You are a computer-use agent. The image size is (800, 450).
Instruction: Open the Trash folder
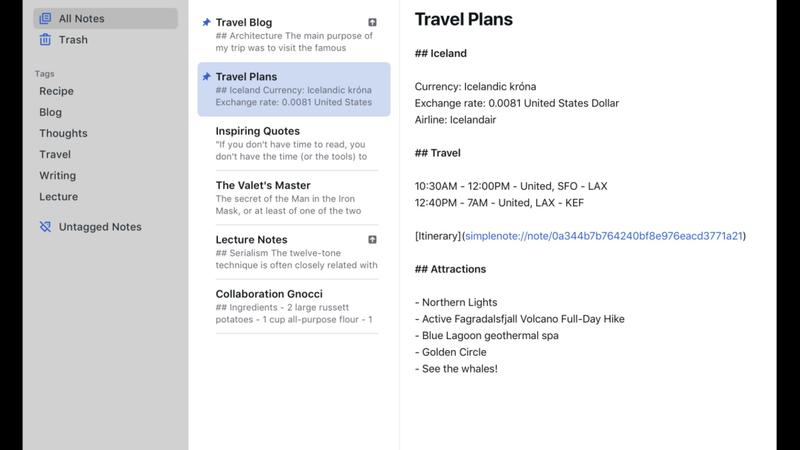[x=73, y=40]
